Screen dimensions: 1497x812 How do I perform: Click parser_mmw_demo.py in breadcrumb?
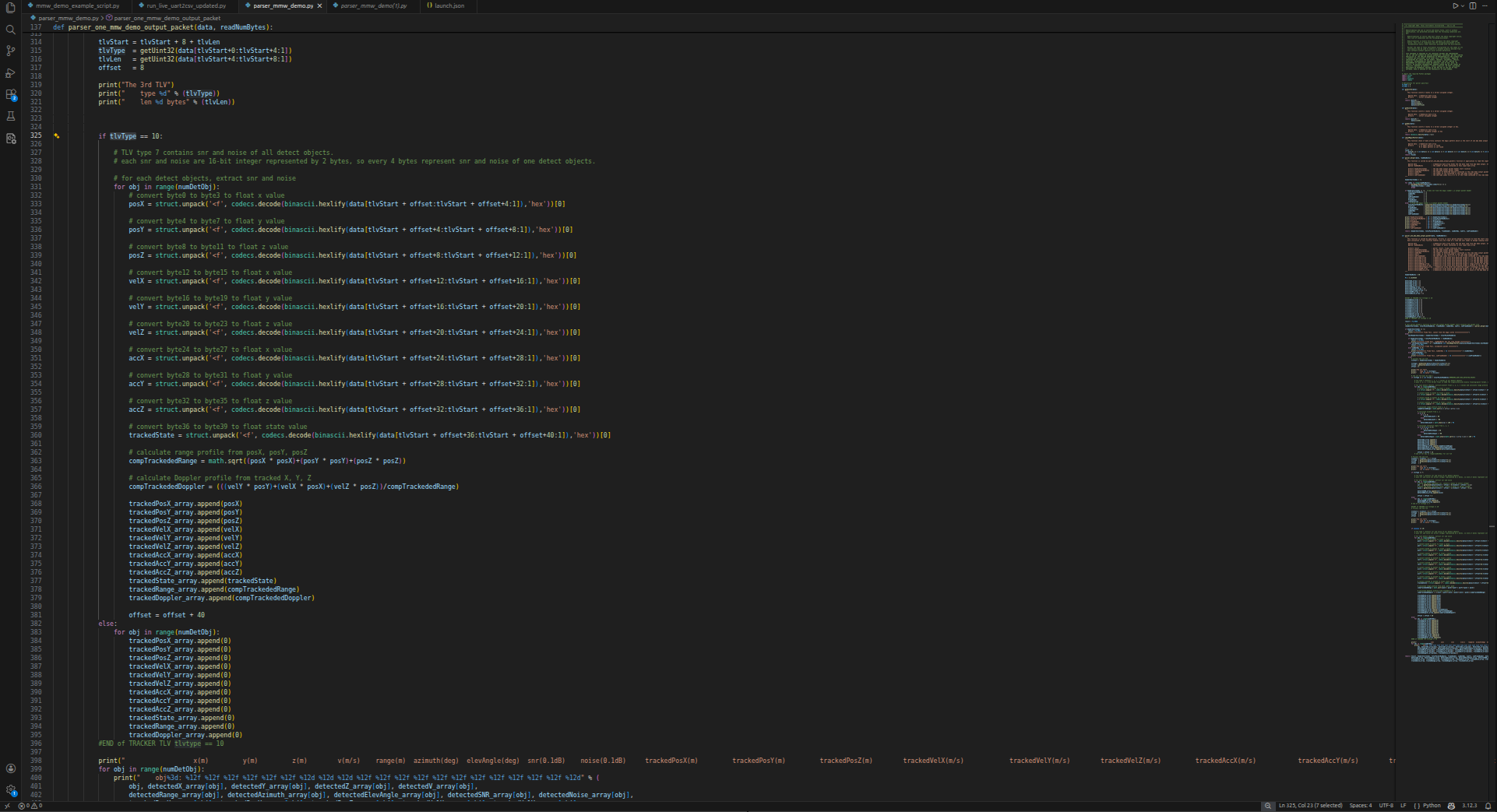[x=69, y=17]
